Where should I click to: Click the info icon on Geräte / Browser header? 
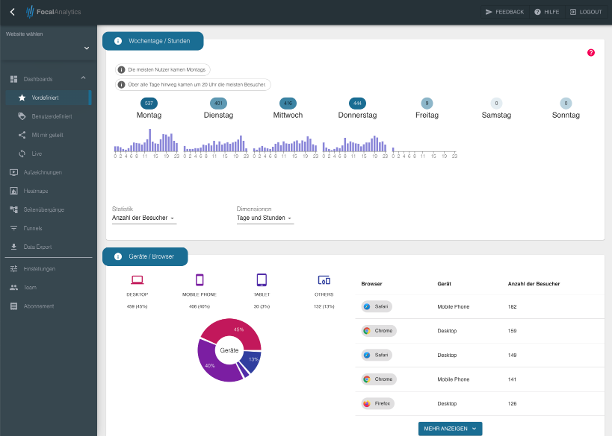[x=118, y=257]
